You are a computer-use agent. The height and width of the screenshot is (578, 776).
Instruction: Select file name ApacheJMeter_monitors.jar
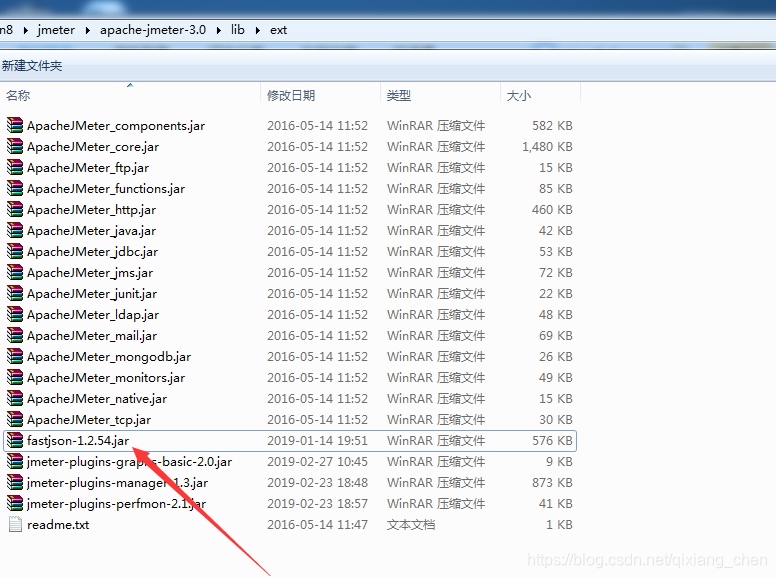[x=106, y=378]
